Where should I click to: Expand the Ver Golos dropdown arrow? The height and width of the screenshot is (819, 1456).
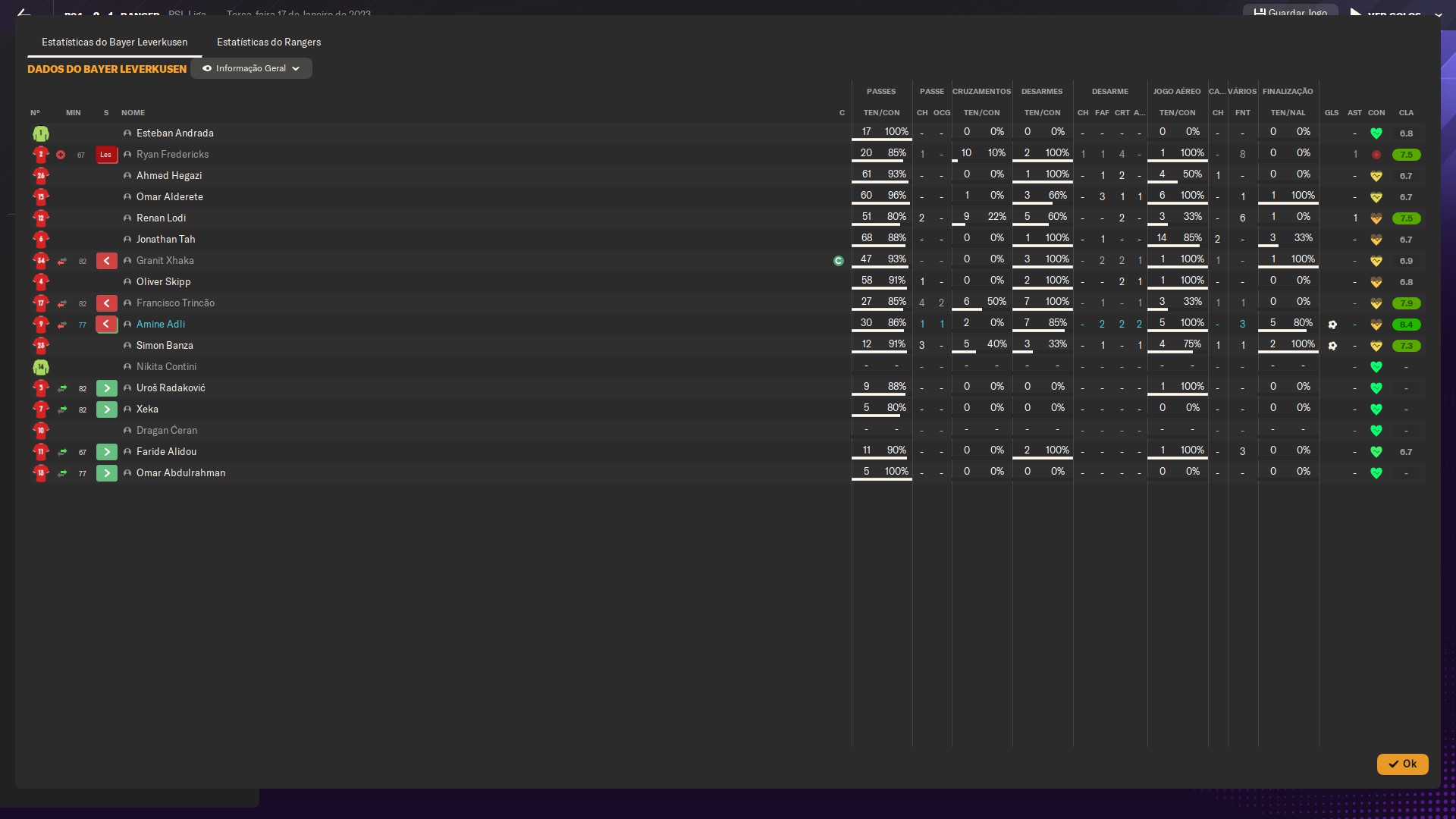tap(1438, 14)
